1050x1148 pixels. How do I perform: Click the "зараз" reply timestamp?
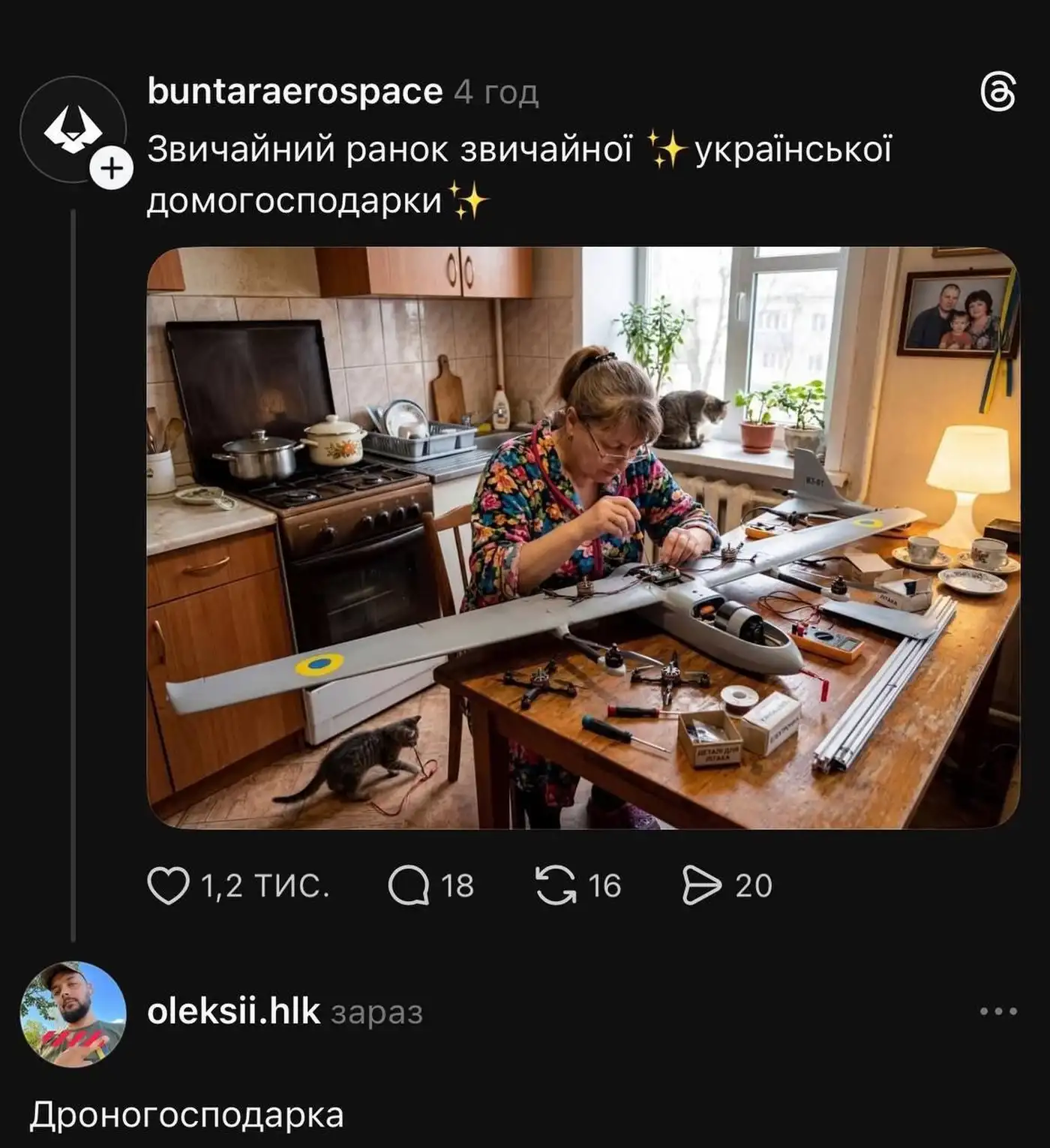click(x=377, y=1013)
